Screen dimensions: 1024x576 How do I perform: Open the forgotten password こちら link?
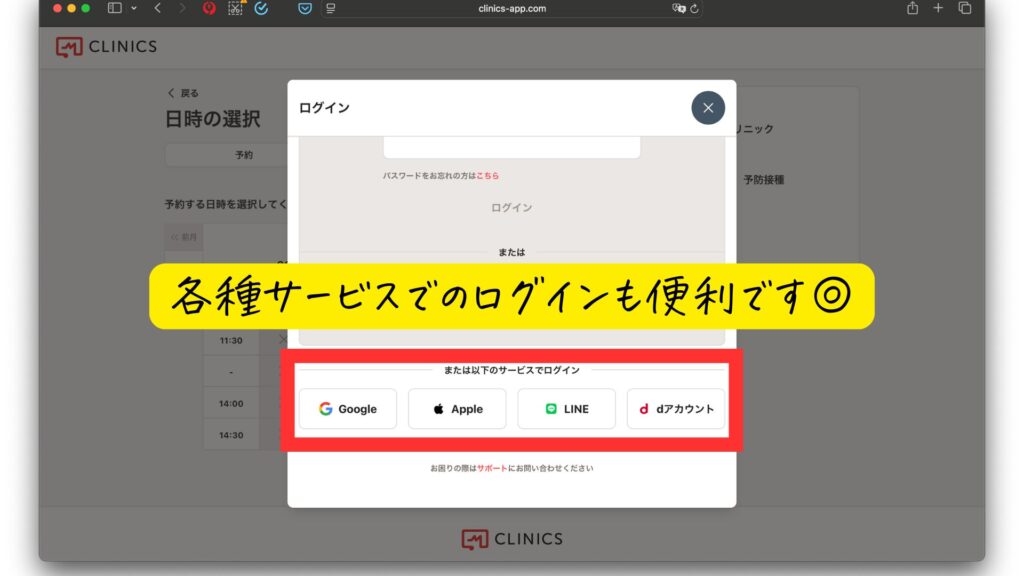click(487, 176)
